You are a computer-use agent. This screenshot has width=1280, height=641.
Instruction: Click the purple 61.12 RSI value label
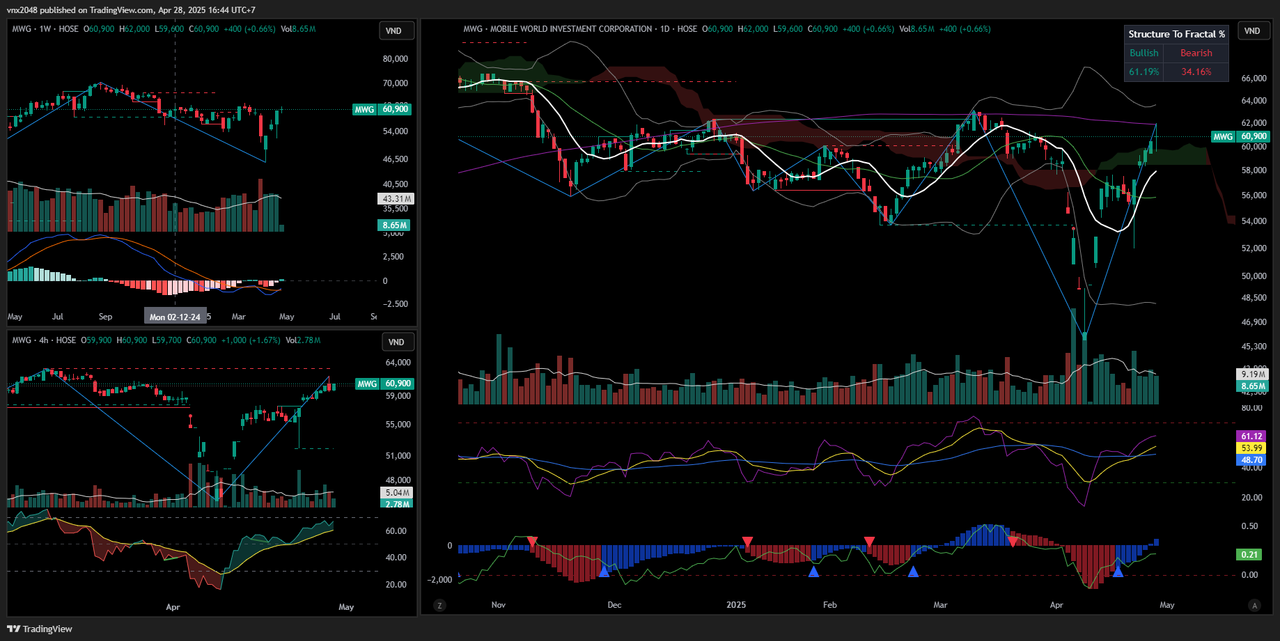click(x=1251, y=436)
